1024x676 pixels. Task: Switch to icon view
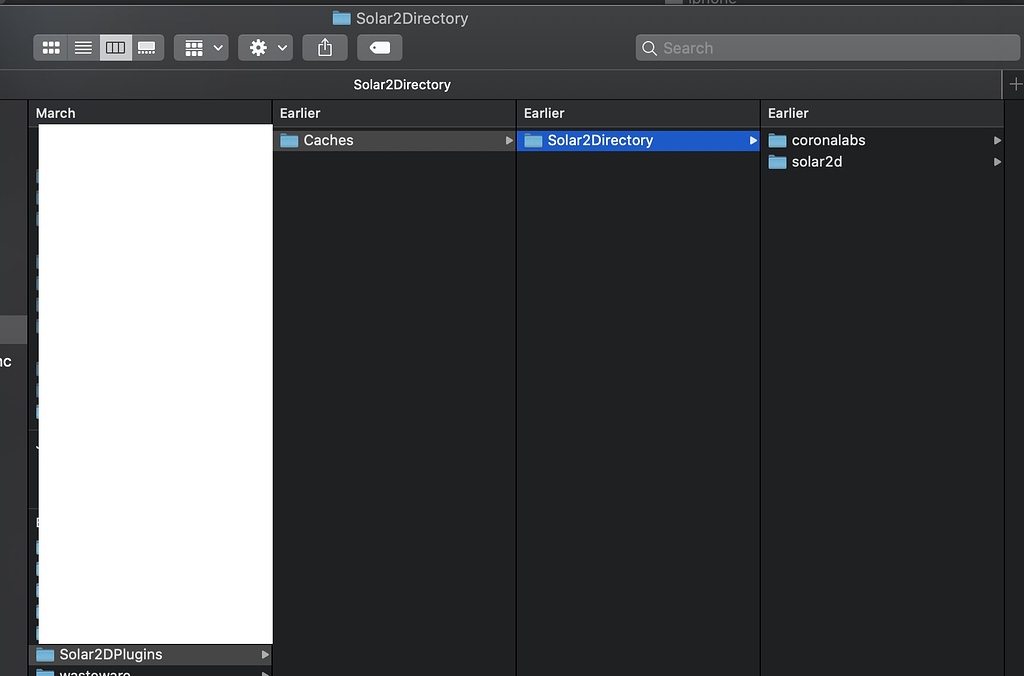click(50, 47)
